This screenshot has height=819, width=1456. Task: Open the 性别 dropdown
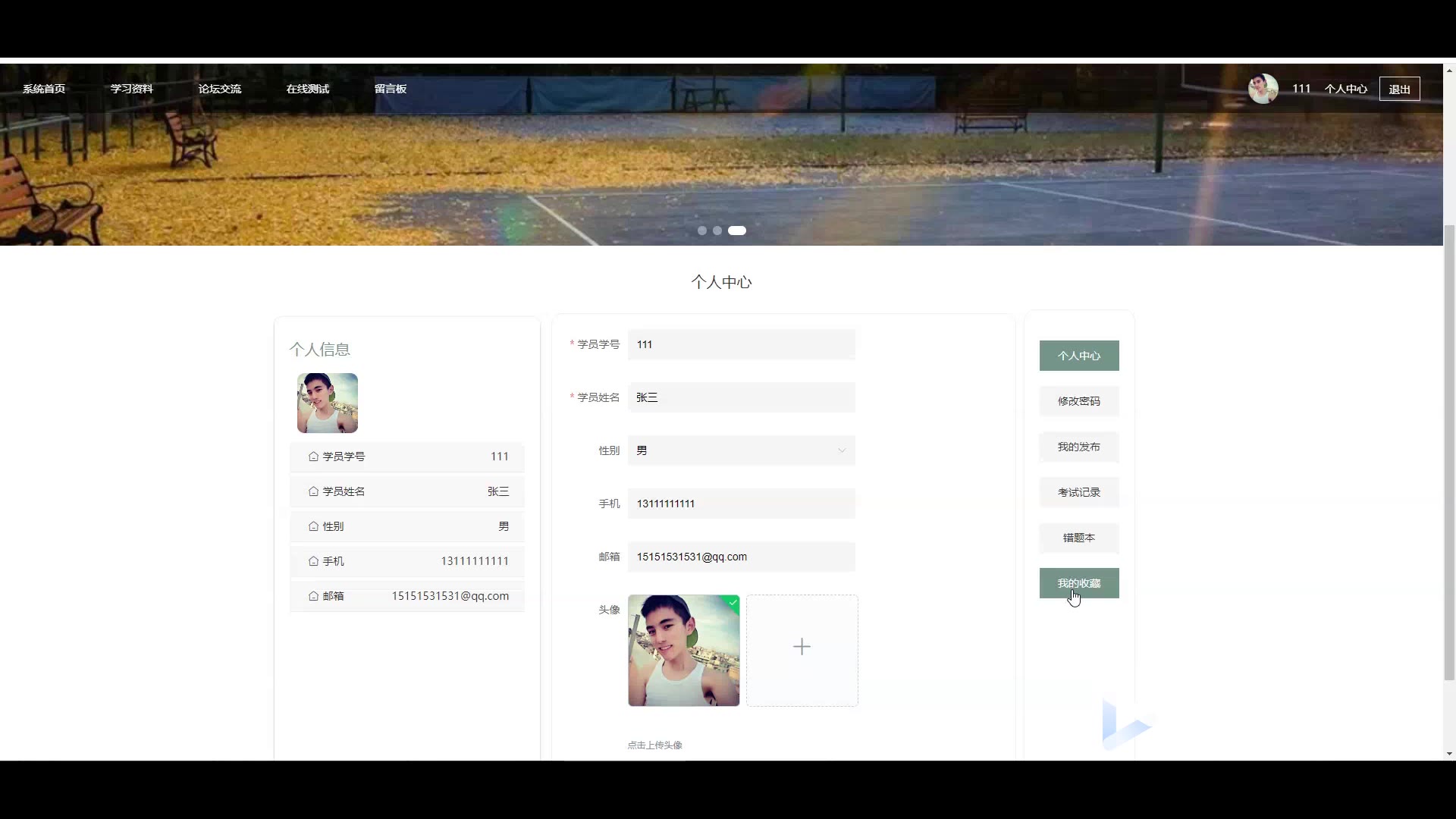click(742, 450)
